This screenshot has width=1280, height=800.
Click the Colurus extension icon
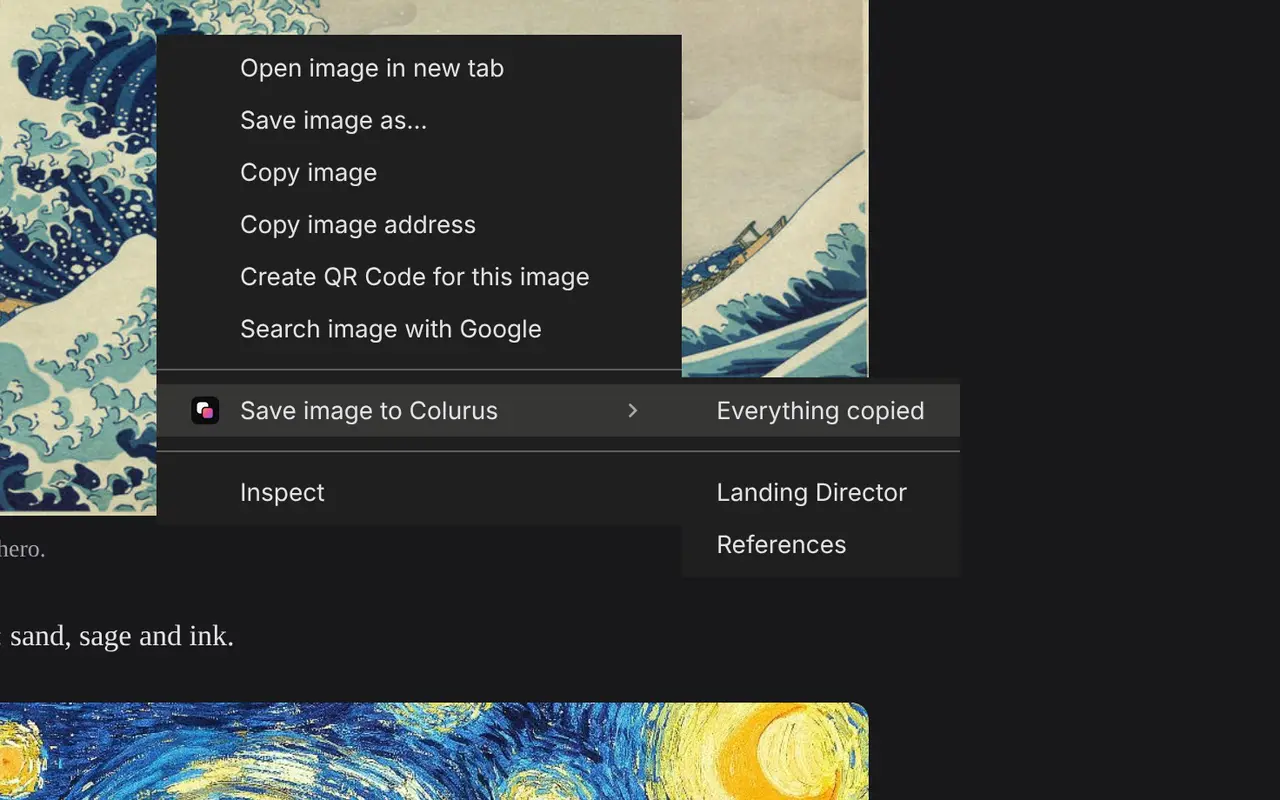(205, 410)
